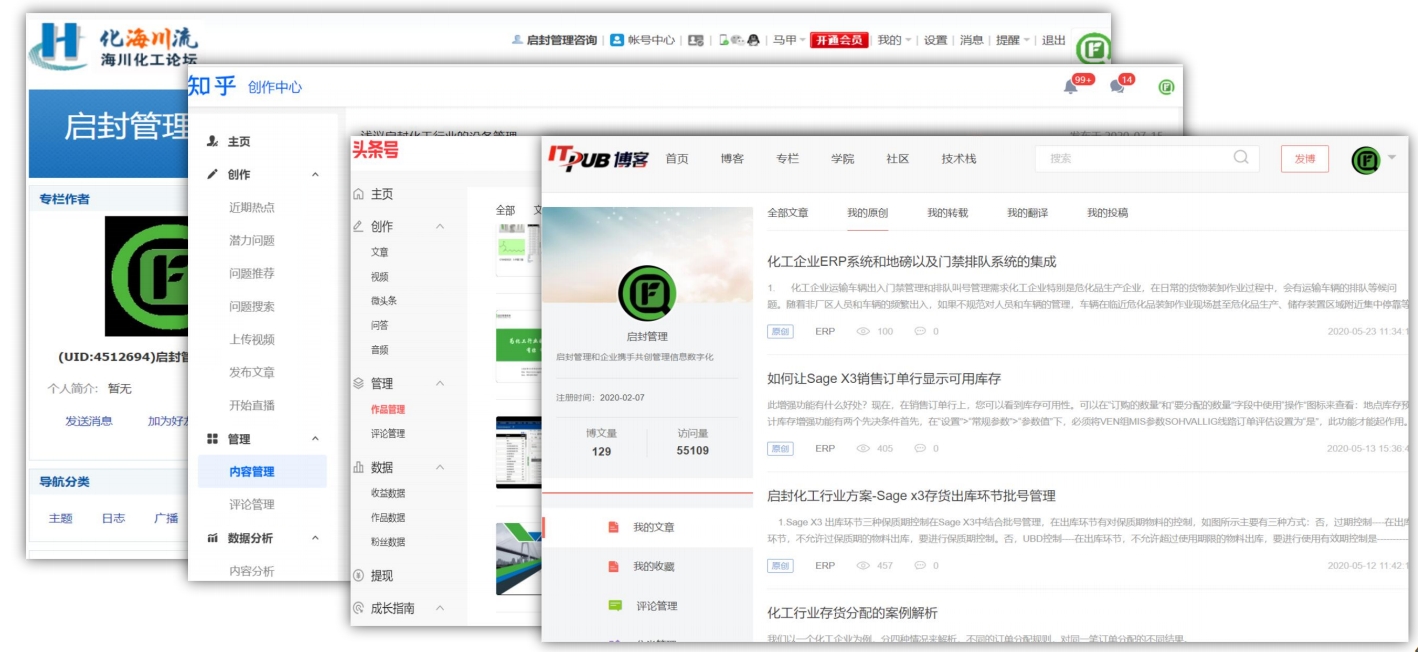
Task: Click the 开通会员 button in 海川 top bar
Action: (838, 40)
